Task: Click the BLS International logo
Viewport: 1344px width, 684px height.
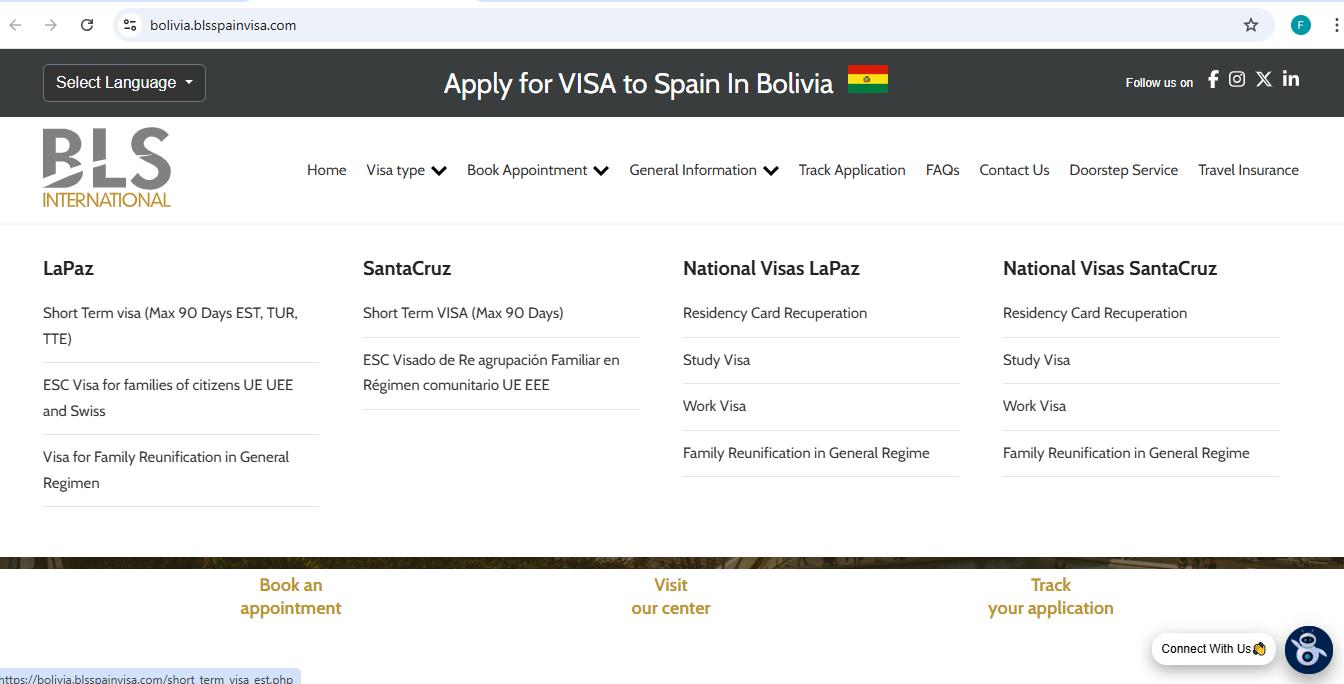Action: point(107,168)
